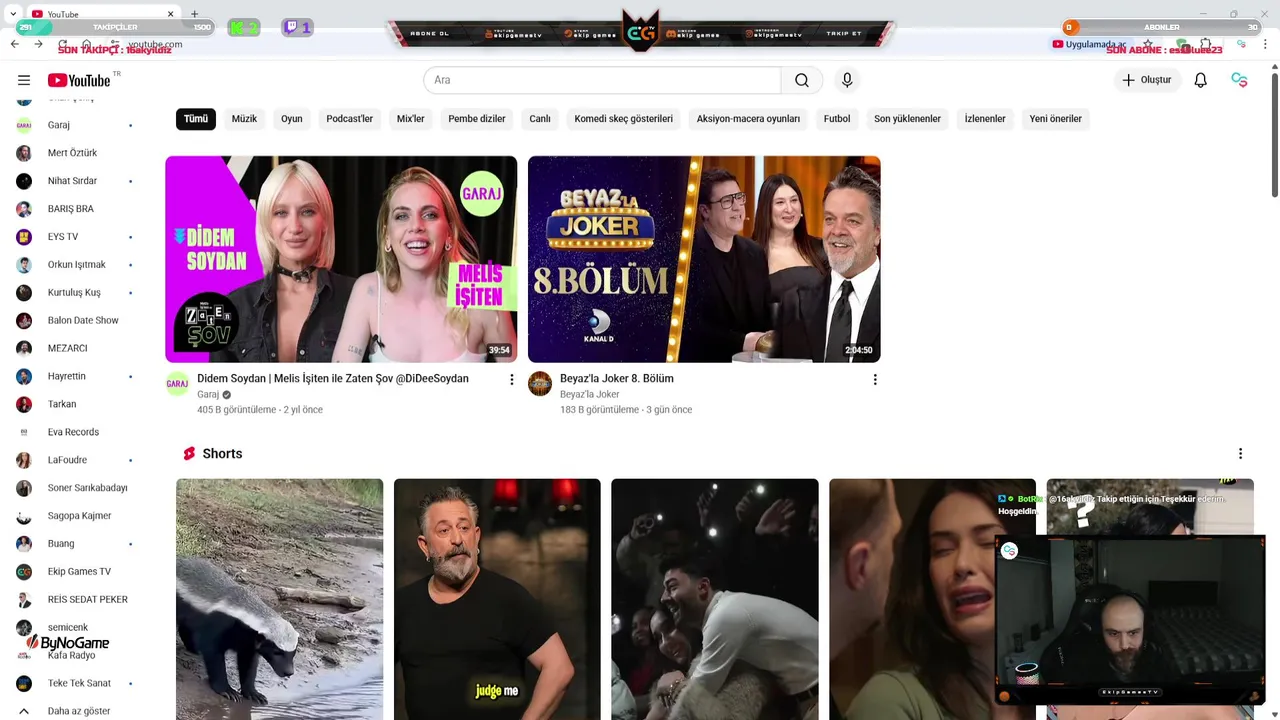Screen dimensions: 1280x720
Task: Click MEZARCI channel avatar
Action: (24, 349)
